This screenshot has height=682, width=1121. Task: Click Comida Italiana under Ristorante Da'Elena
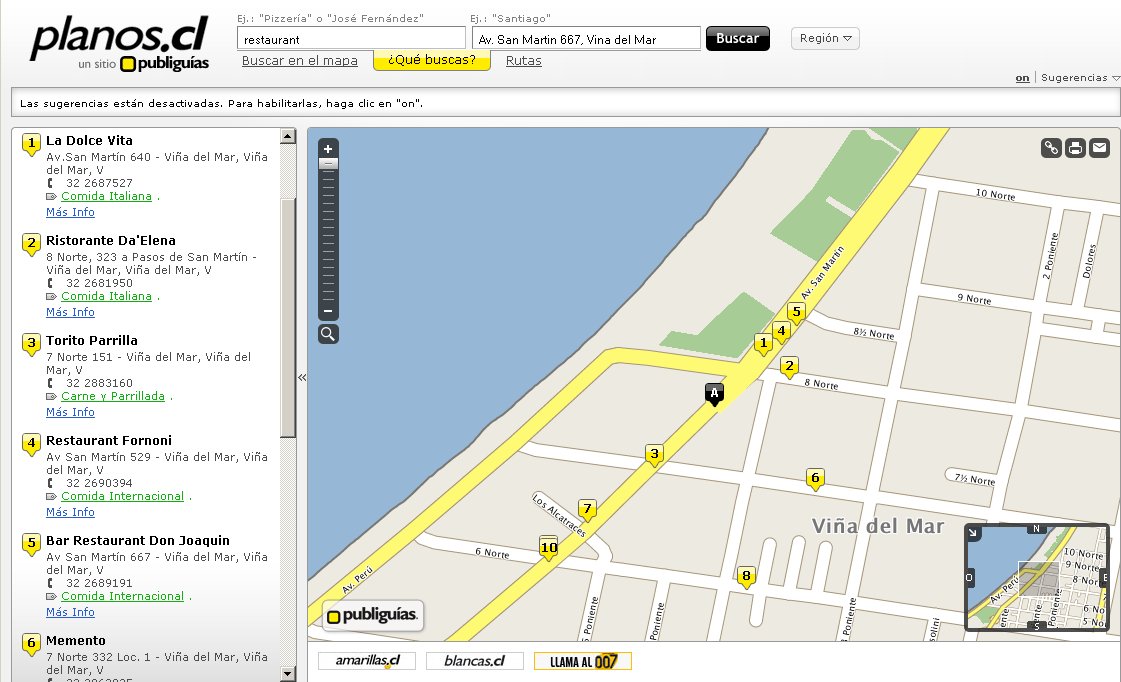click(107, 297)
